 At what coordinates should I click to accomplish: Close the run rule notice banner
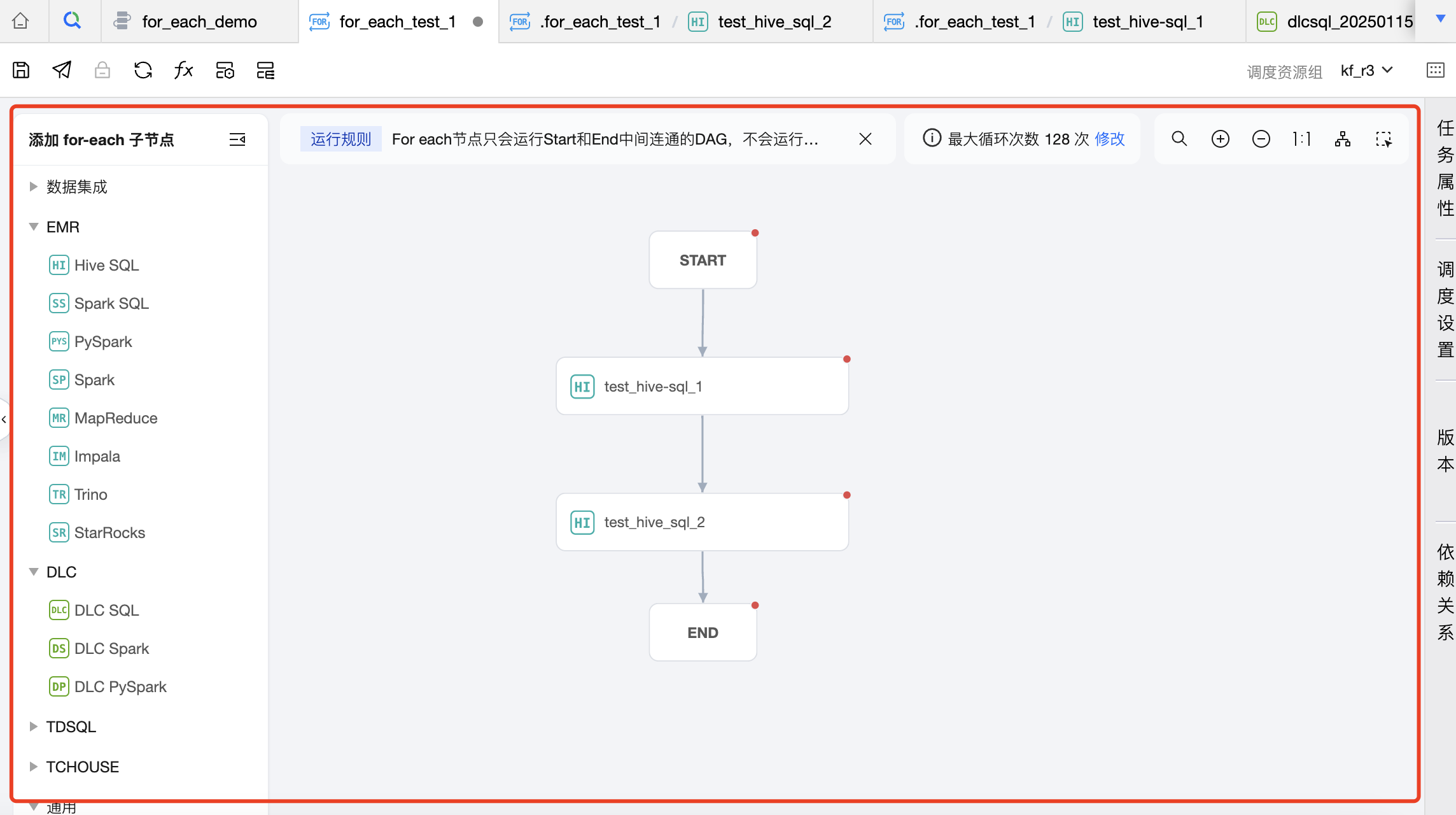865,139
